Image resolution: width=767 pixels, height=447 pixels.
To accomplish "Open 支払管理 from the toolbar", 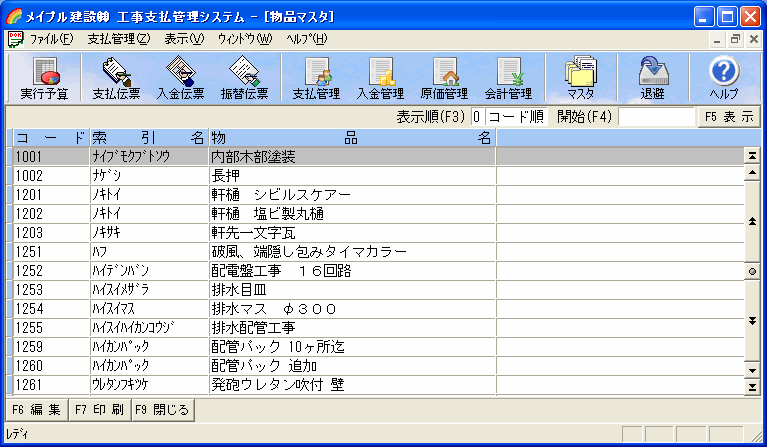I will tap(316, 78).
